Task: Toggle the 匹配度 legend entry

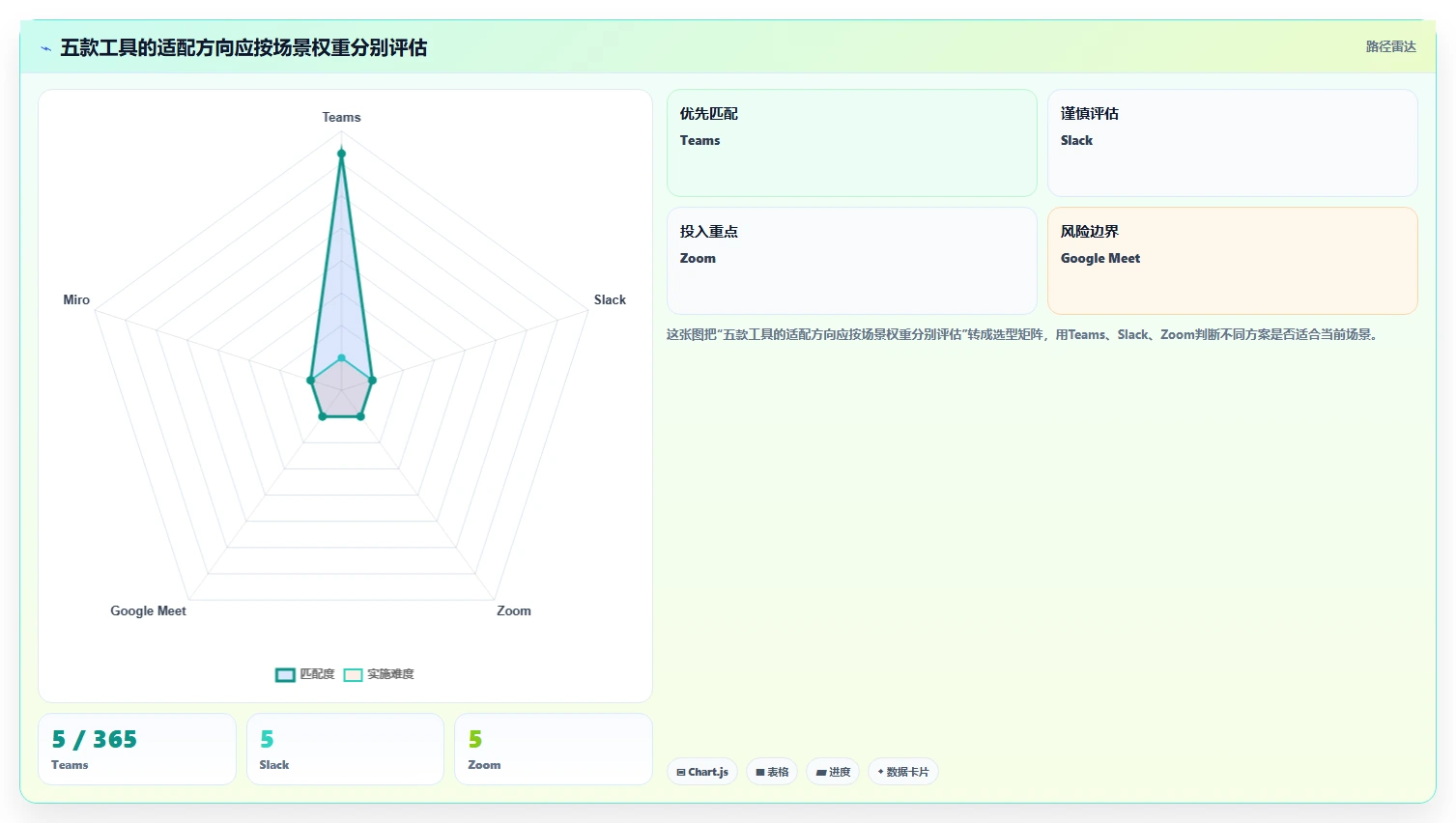Action: [304, 674]
